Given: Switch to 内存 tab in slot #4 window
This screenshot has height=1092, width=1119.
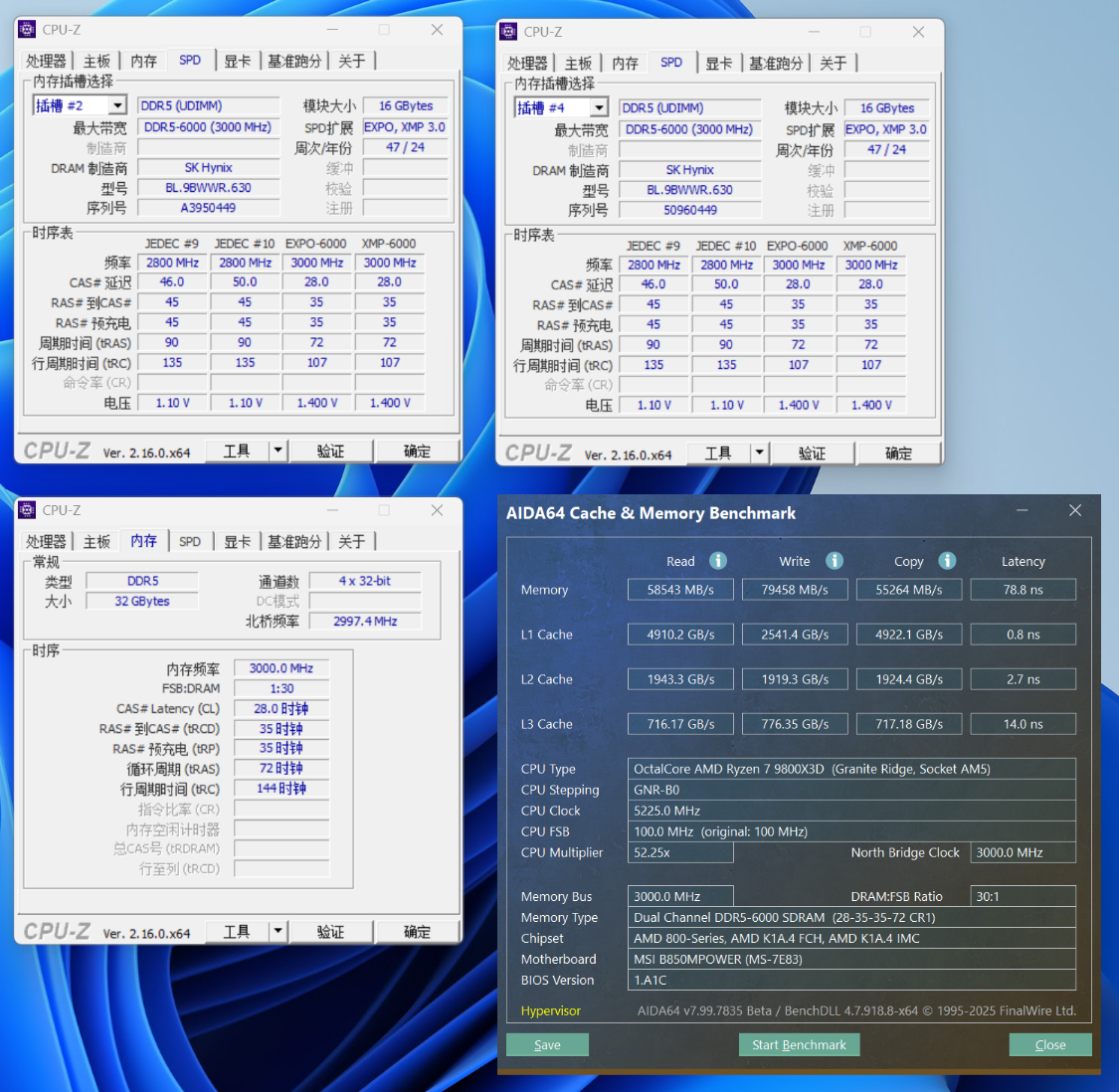Looking at the screenshot, I should click(626, 63).
